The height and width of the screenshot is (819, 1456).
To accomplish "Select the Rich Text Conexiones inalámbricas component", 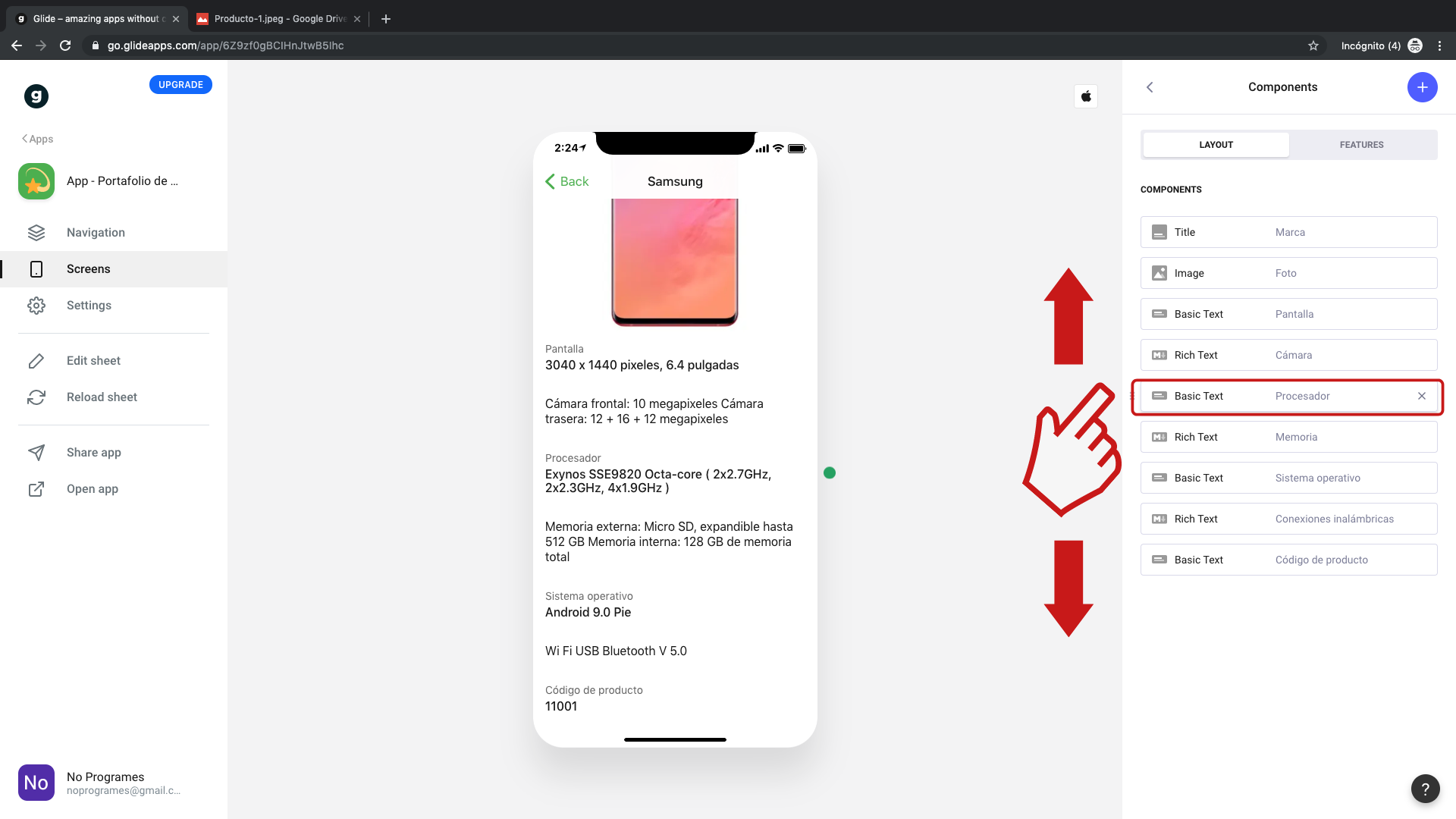I will click(x=1289, y=519).
